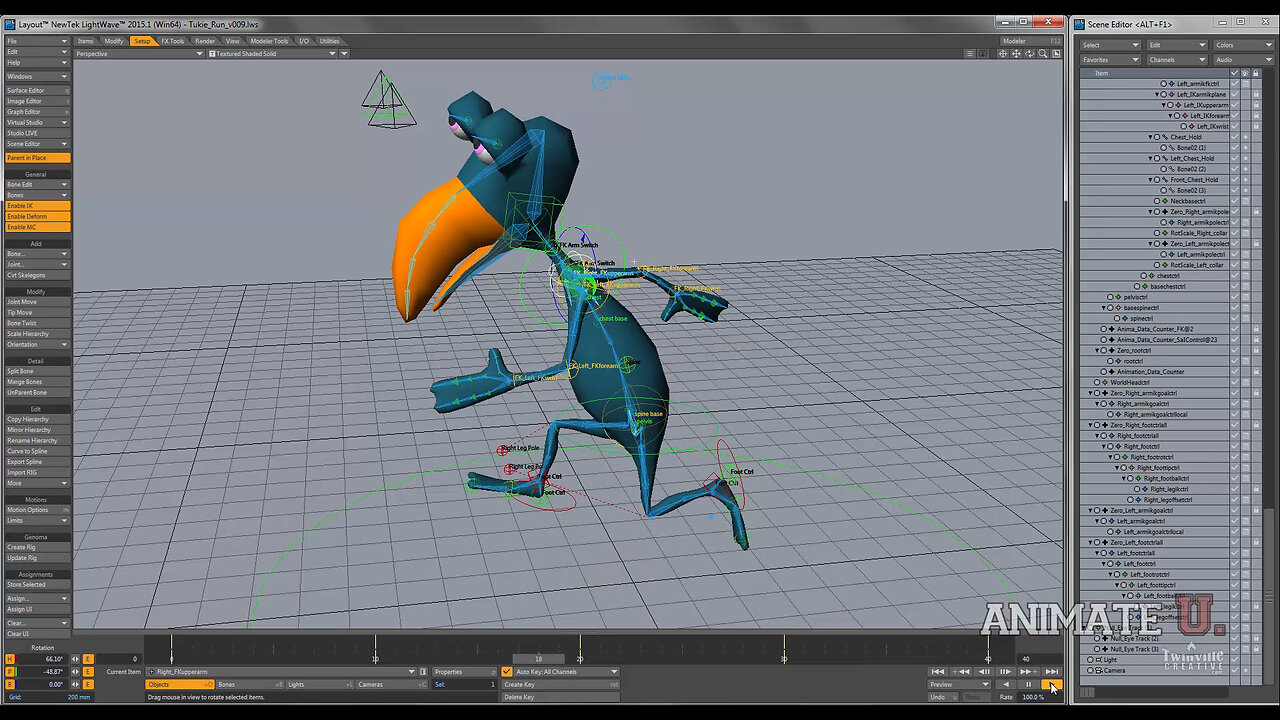
Task: Click the B rotation channel button
Action: pos(10,684)
